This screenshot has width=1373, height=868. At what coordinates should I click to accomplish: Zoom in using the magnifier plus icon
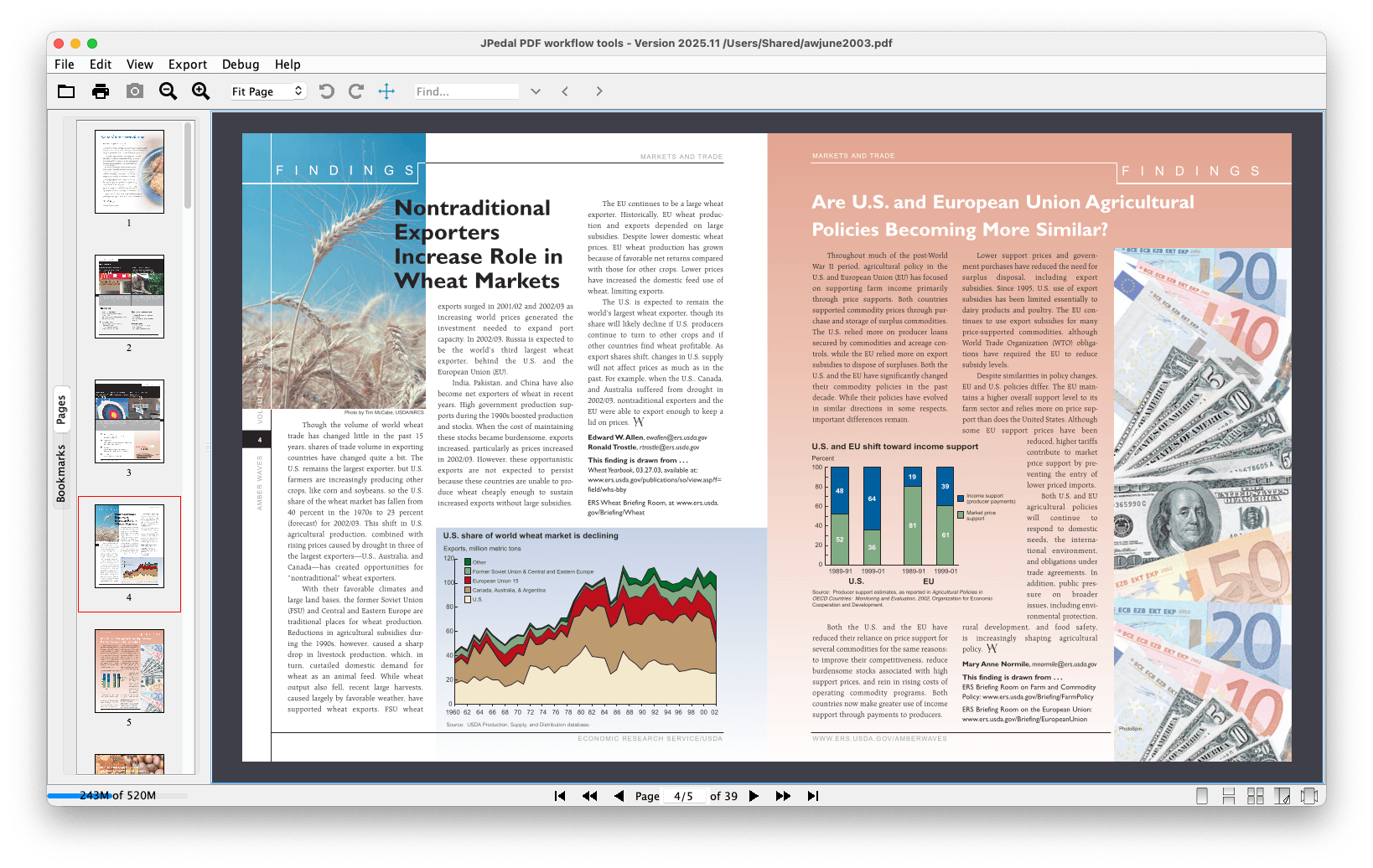[x=200, y=90]
